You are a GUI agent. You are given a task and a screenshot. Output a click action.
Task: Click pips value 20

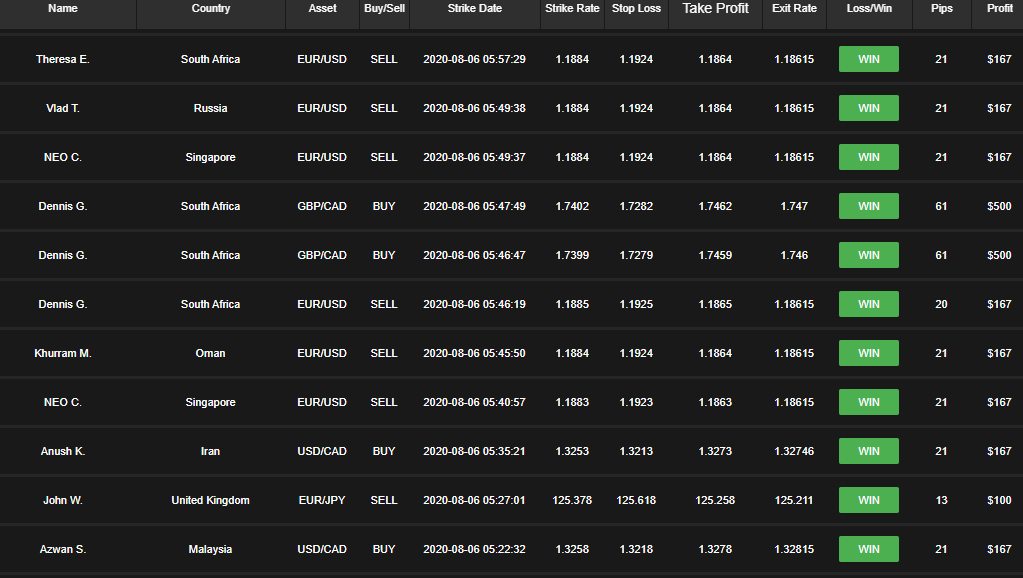point(941,304)
